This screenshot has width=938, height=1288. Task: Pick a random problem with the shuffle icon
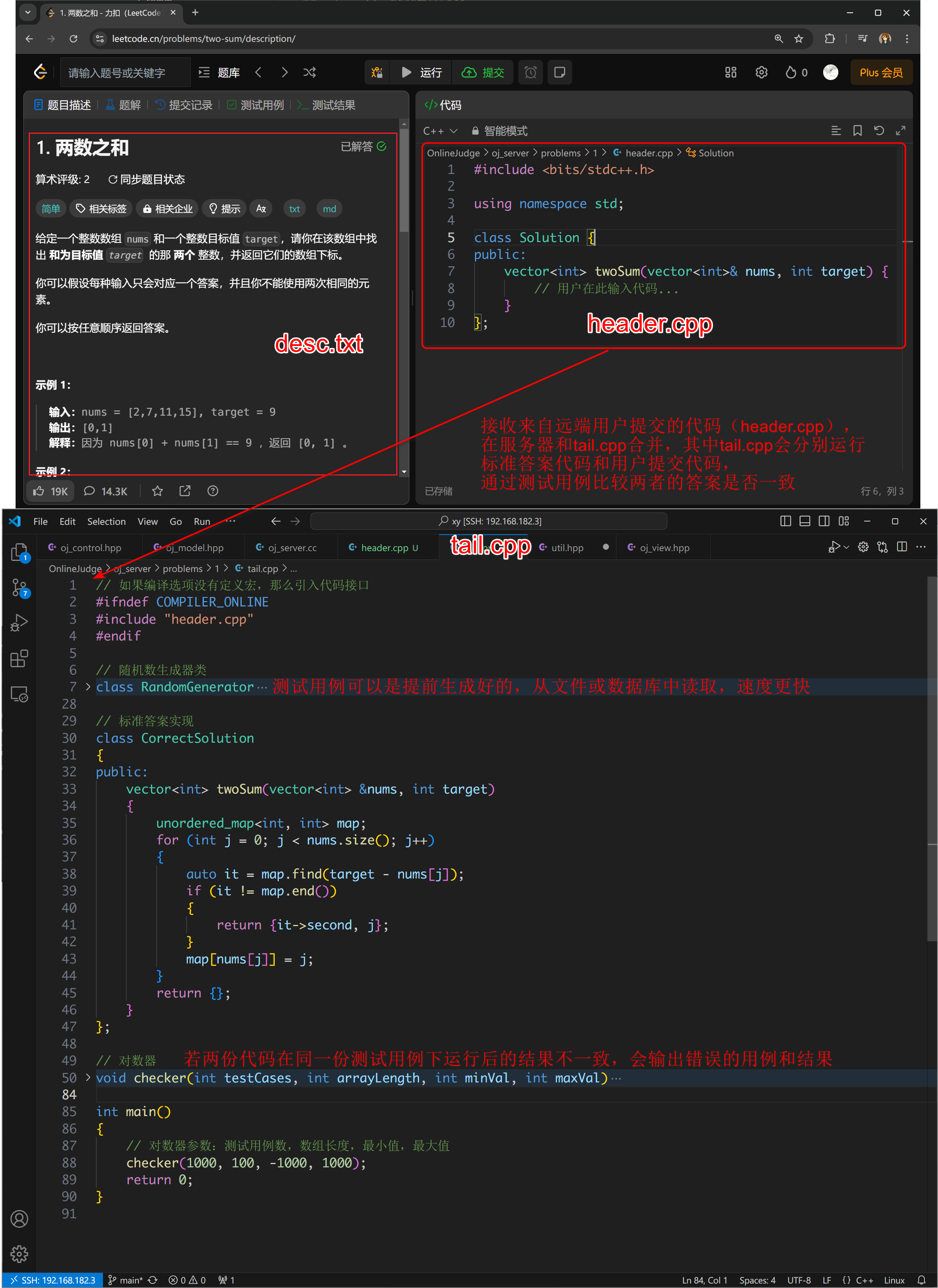309,72
